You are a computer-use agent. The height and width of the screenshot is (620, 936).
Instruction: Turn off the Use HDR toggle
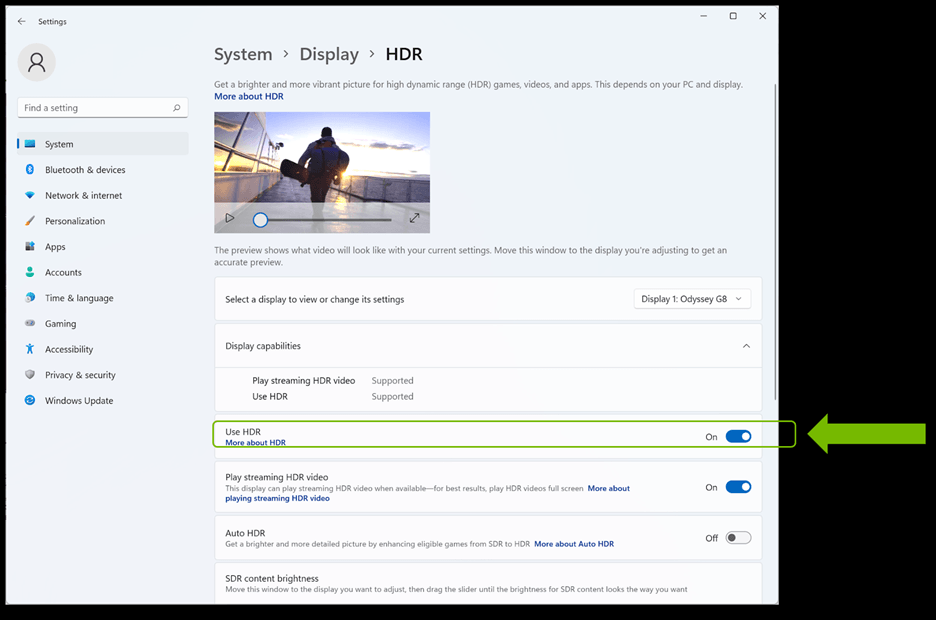738,436
